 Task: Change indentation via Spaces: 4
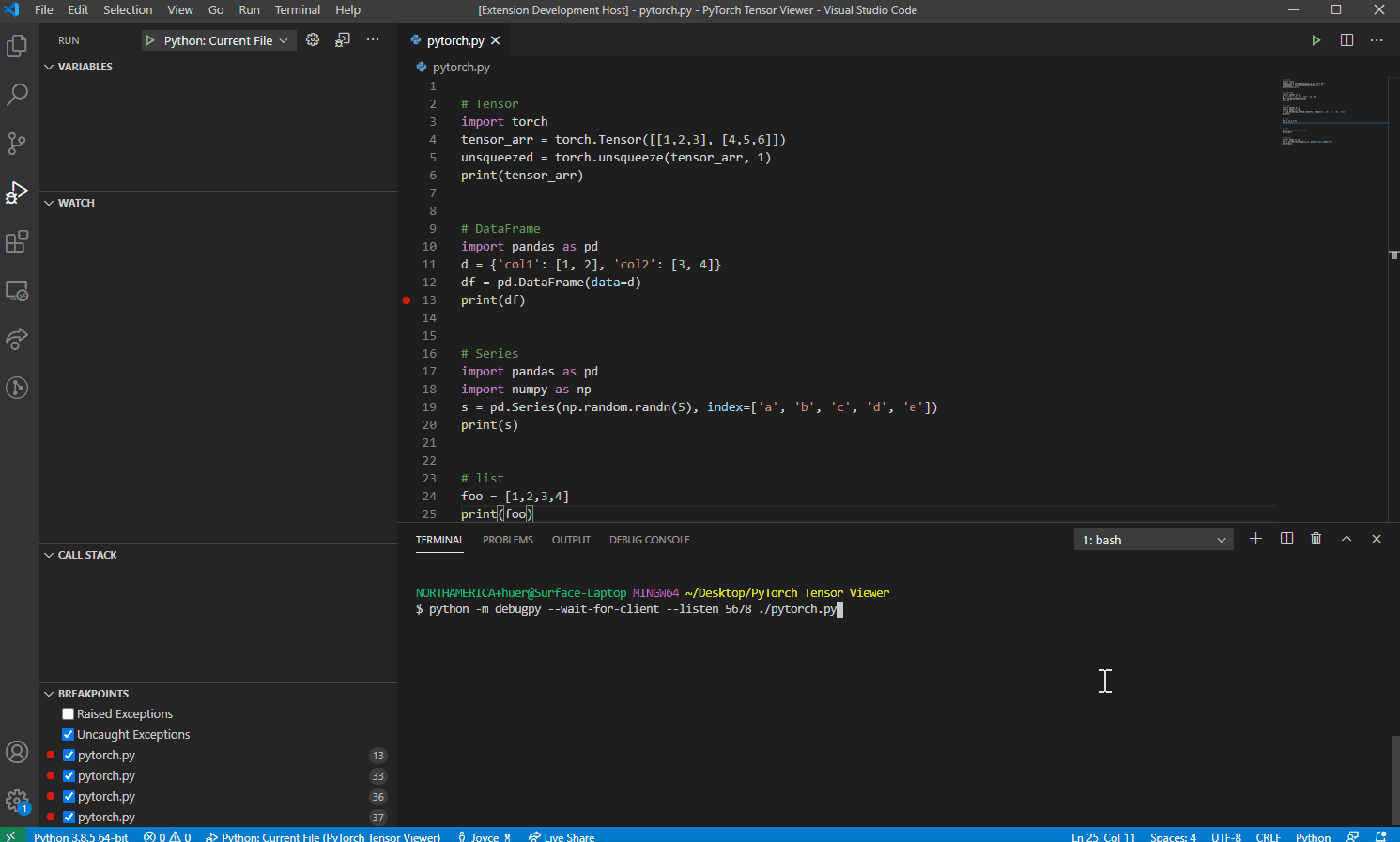1173,835
